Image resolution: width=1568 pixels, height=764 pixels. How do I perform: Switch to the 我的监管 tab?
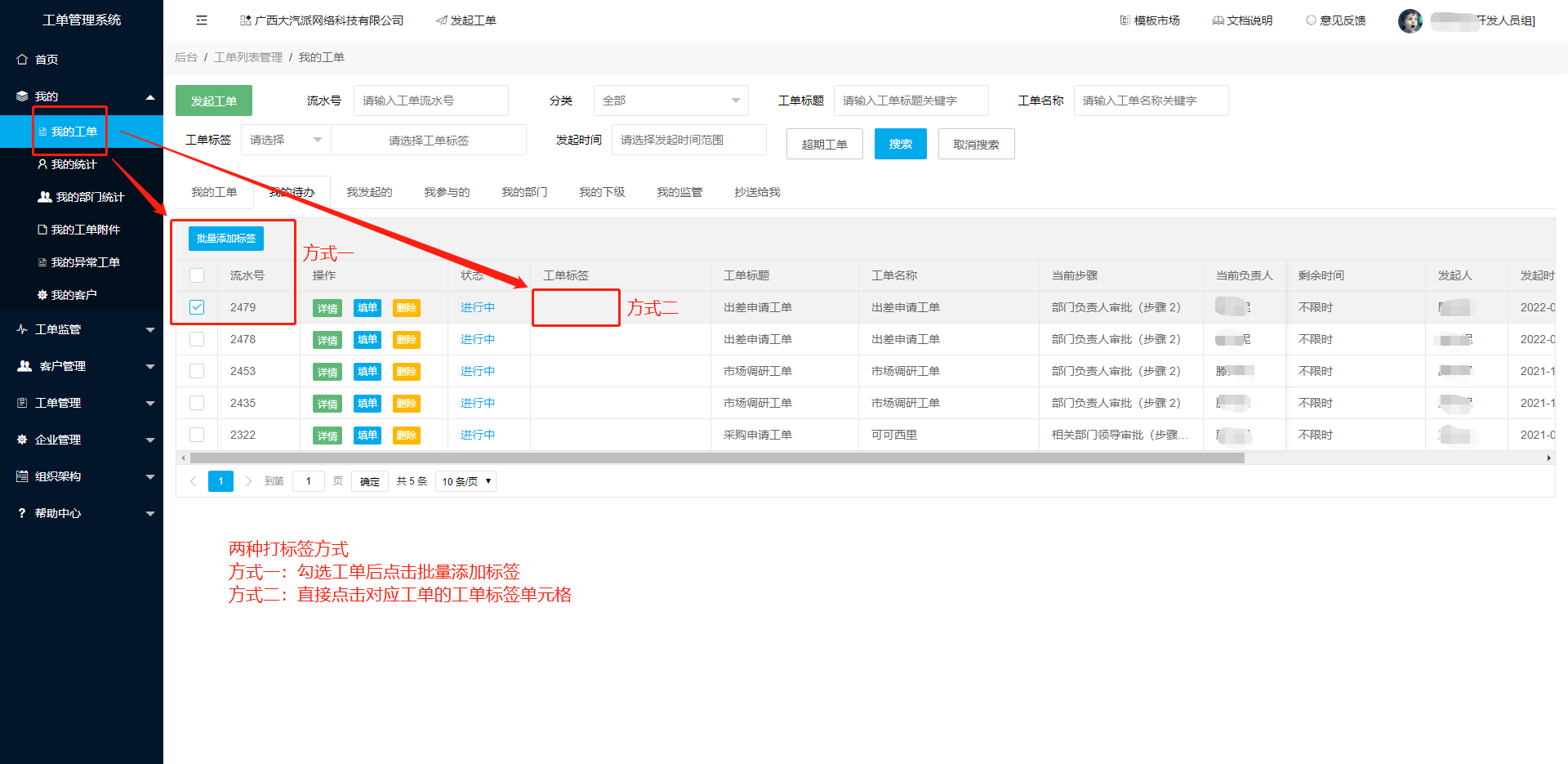point(679,192)
